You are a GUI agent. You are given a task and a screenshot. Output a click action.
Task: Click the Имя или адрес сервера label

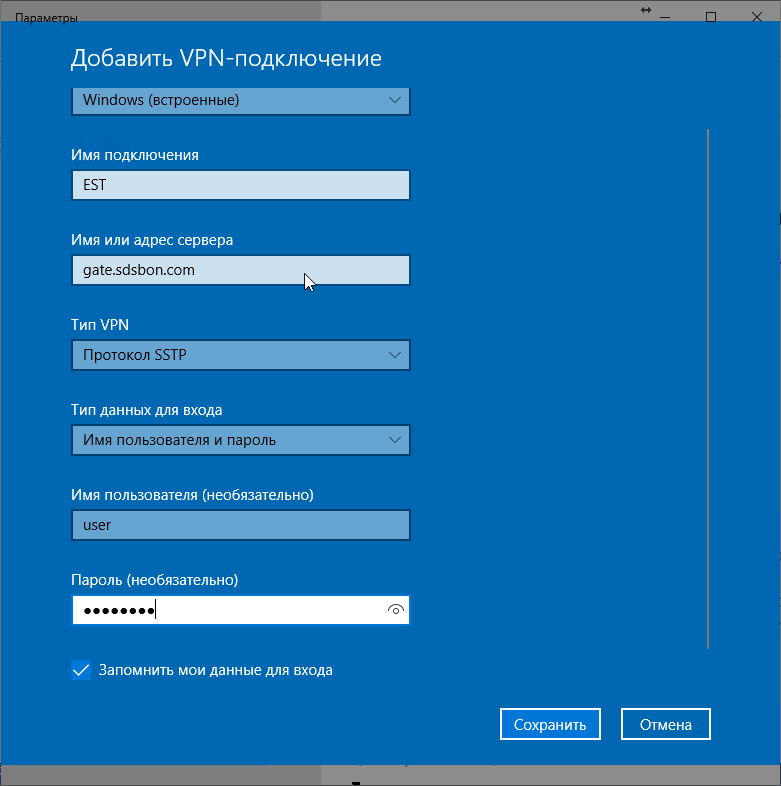pos(152,240)
